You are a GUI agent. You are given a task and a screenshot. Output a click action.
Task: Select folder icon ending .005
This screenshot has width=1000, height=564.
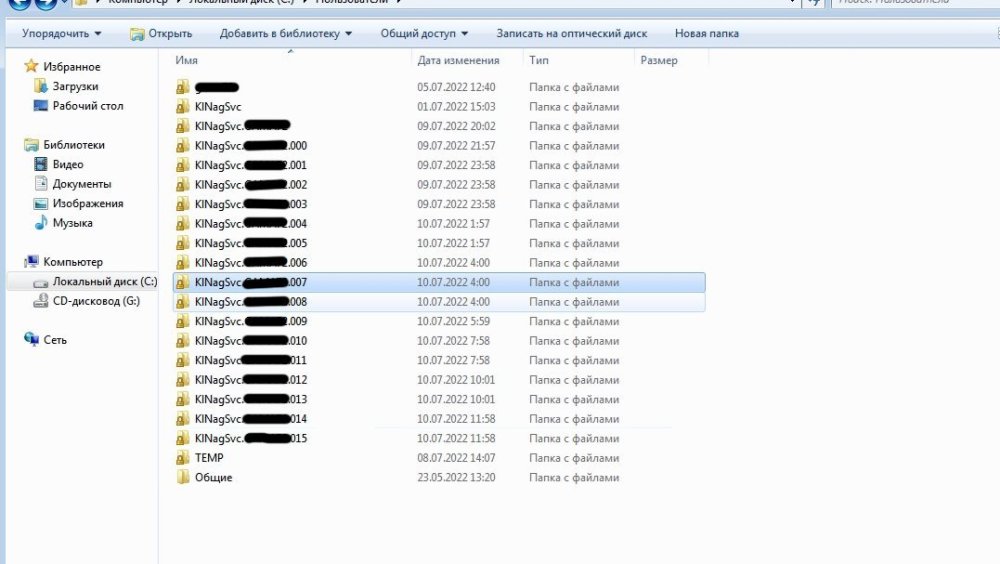point(183,243)
